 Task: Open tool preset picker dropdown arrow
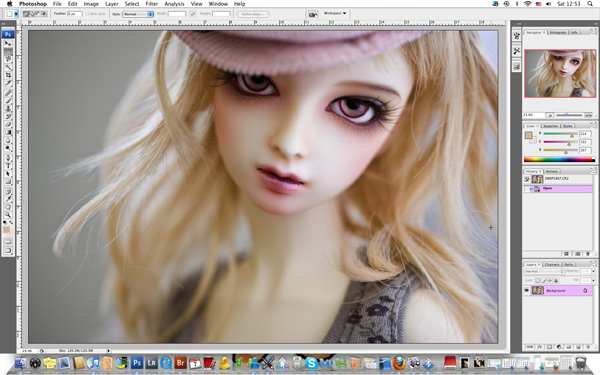coord(16,14)
